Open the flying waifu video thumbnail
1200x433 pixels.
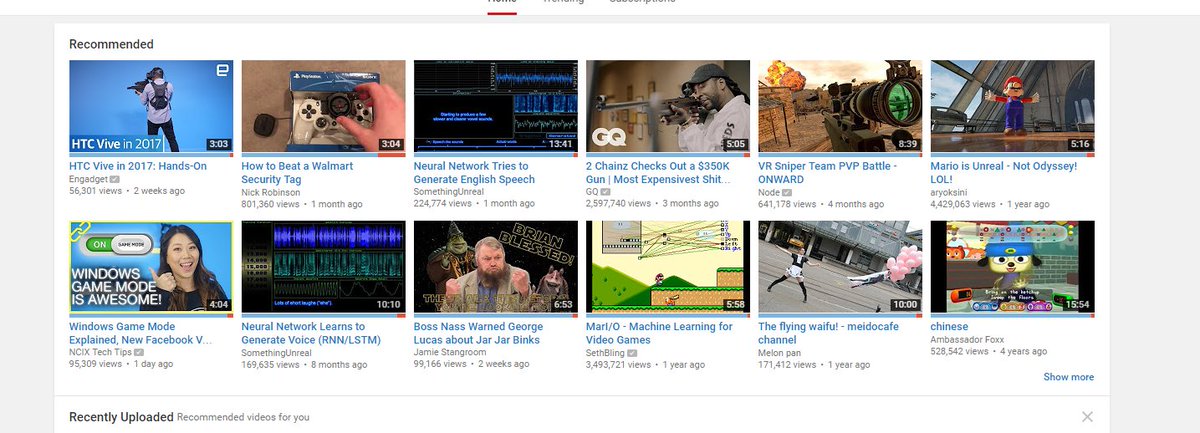pos(840,267)
